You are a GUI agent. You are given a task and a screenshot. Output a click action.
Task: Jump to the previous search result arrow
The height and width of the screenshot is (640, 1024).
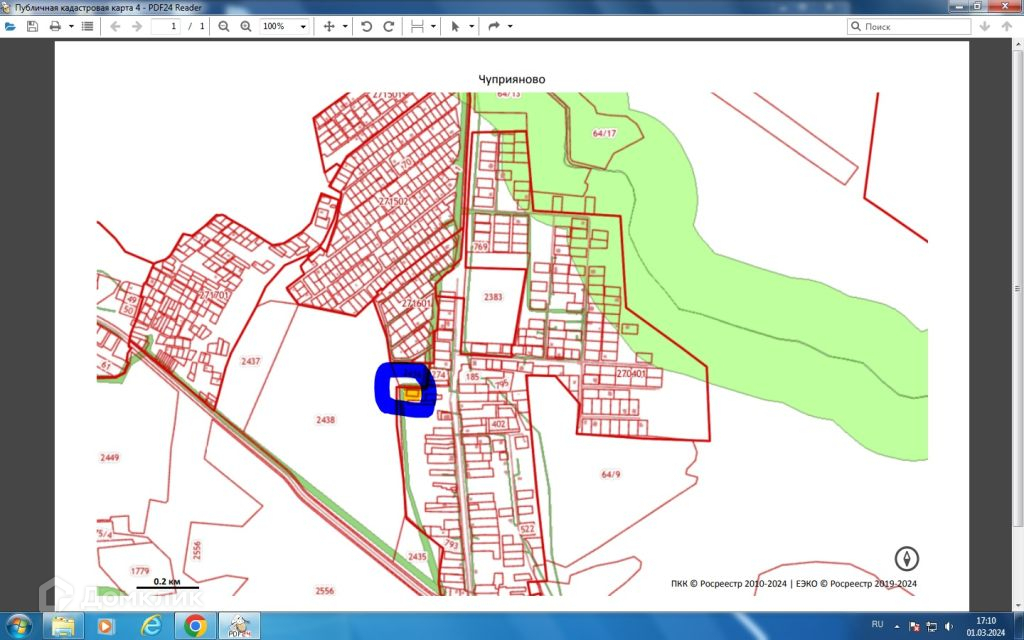pos(1006,27)
